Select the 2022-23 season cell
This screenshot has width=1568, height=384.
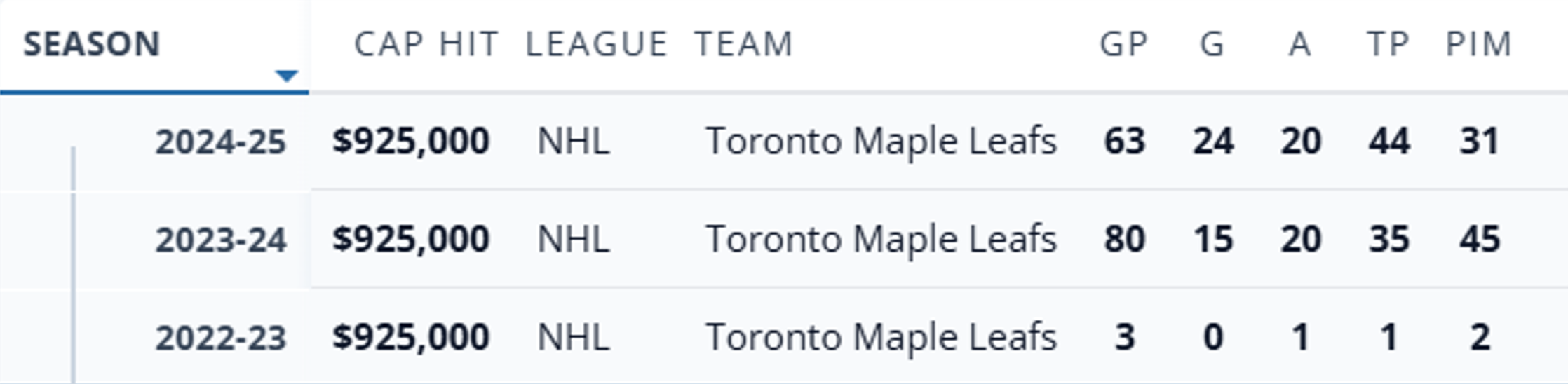pos(221,338)
